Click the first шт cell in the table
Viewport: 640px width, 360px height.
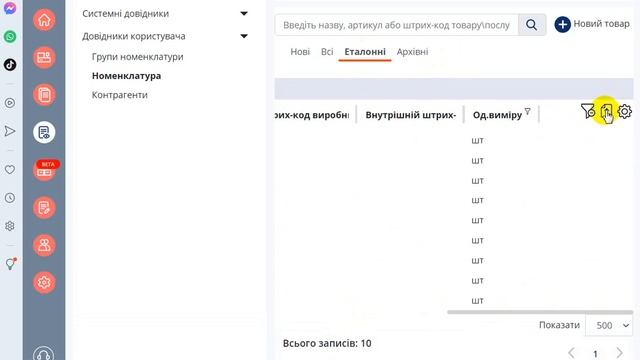click(x=477, y=141)
